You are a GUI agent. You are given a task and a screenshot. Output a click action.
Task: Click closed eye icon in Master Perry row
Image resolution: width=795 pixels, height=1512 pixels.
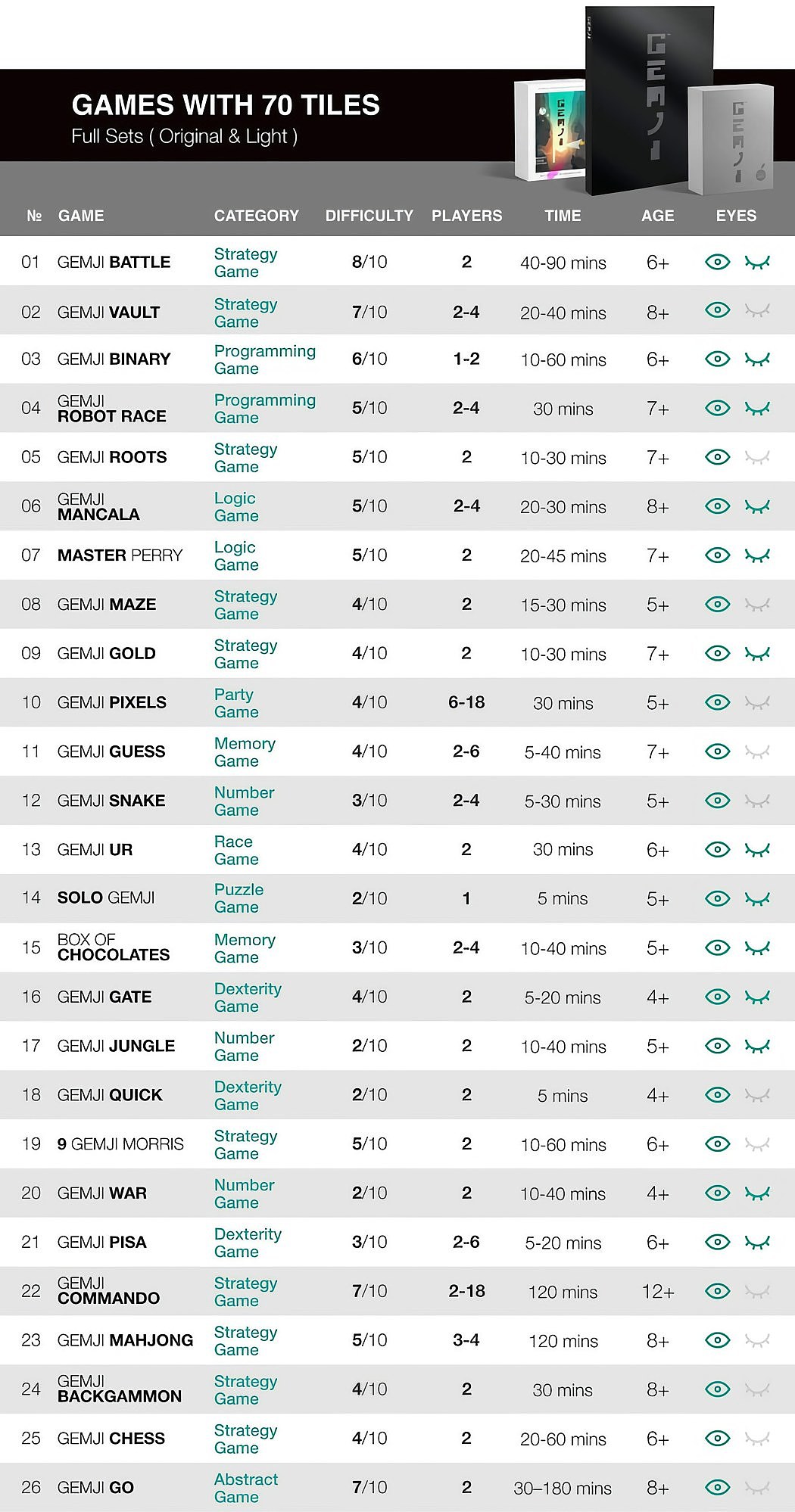pyautogui.click(x=757, y=555)
